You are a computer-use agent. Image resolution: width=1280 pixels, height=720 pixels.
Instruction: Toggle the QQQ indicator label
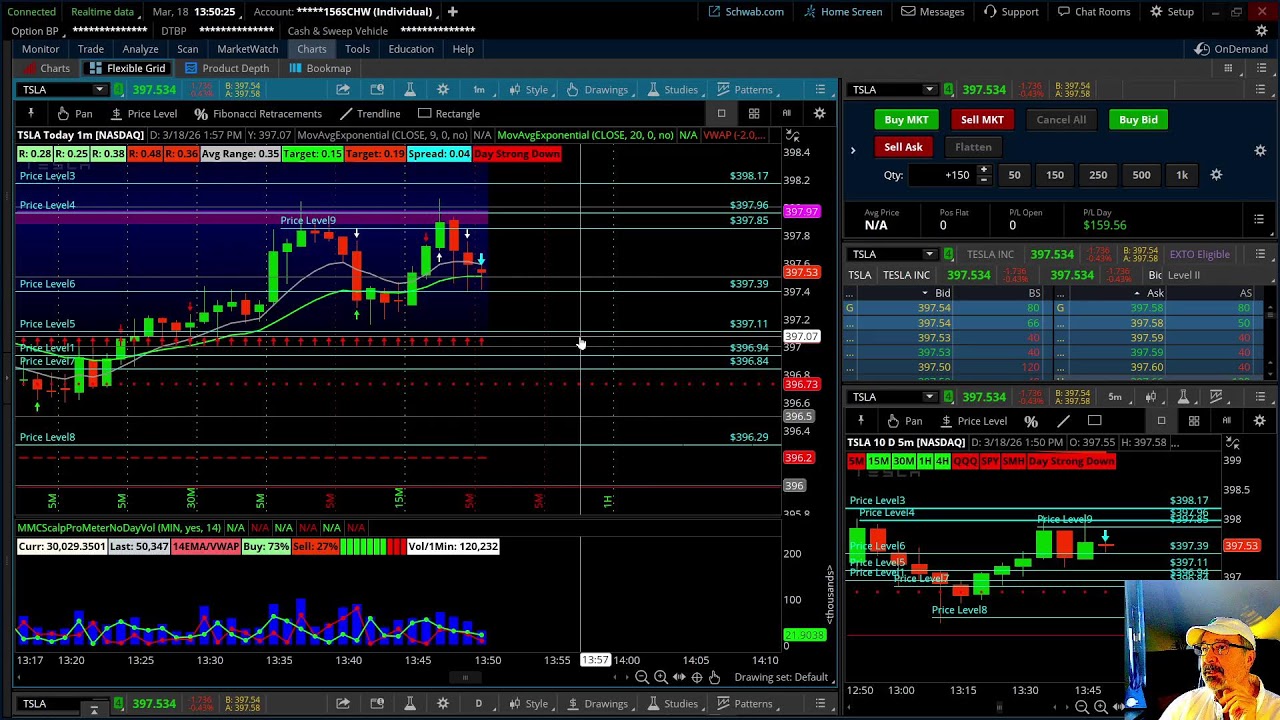point(965,461)
